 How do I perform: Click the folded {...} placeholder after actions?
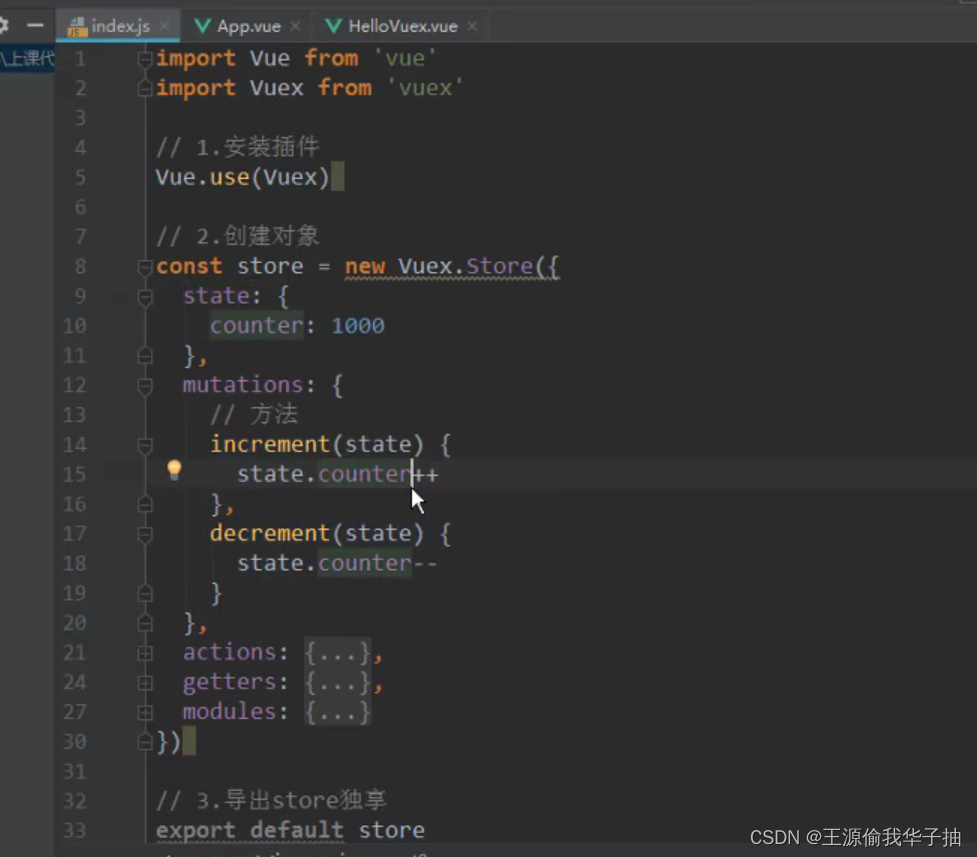(338, 653)
